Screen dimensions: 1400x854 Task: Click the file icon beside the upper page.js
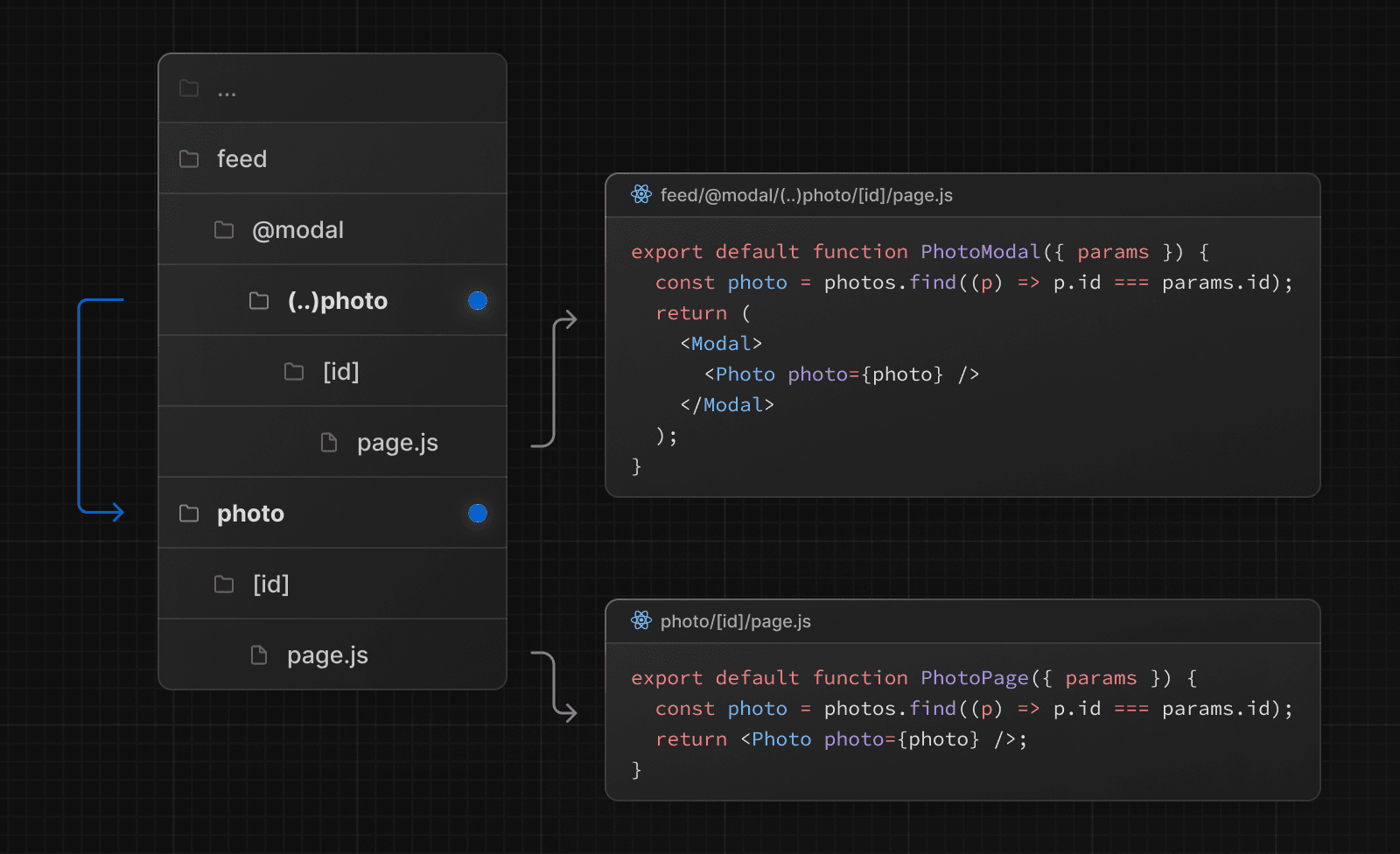(328, 442)
